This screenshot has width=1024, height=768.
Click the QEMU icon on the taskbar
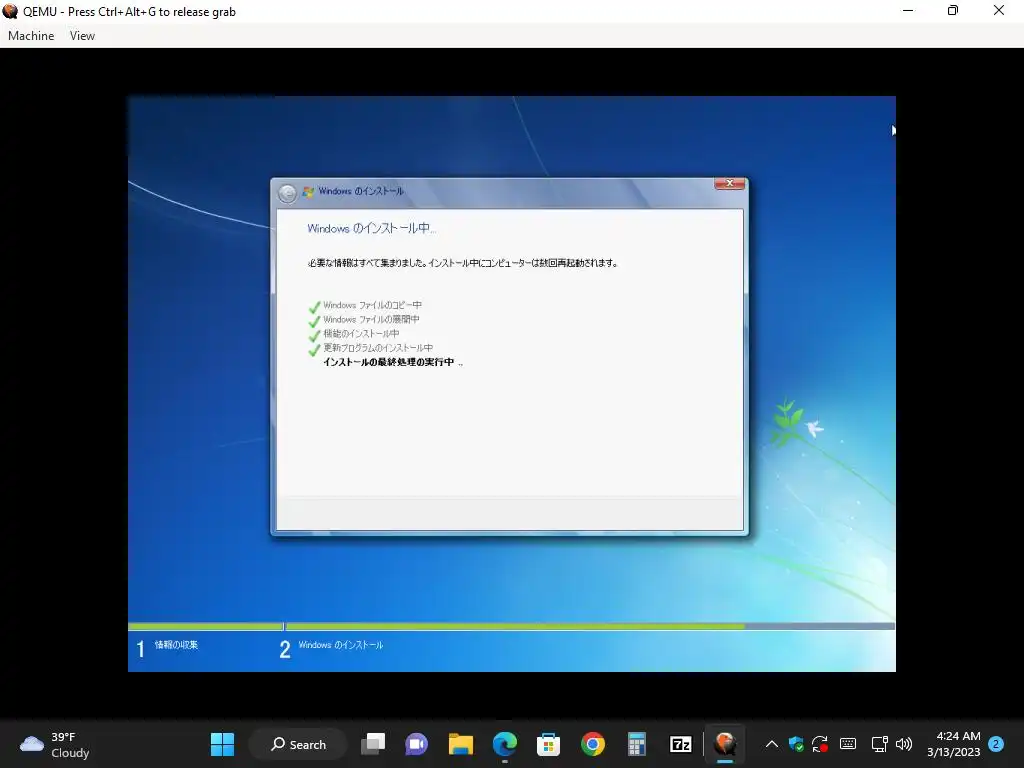[725, 744]
